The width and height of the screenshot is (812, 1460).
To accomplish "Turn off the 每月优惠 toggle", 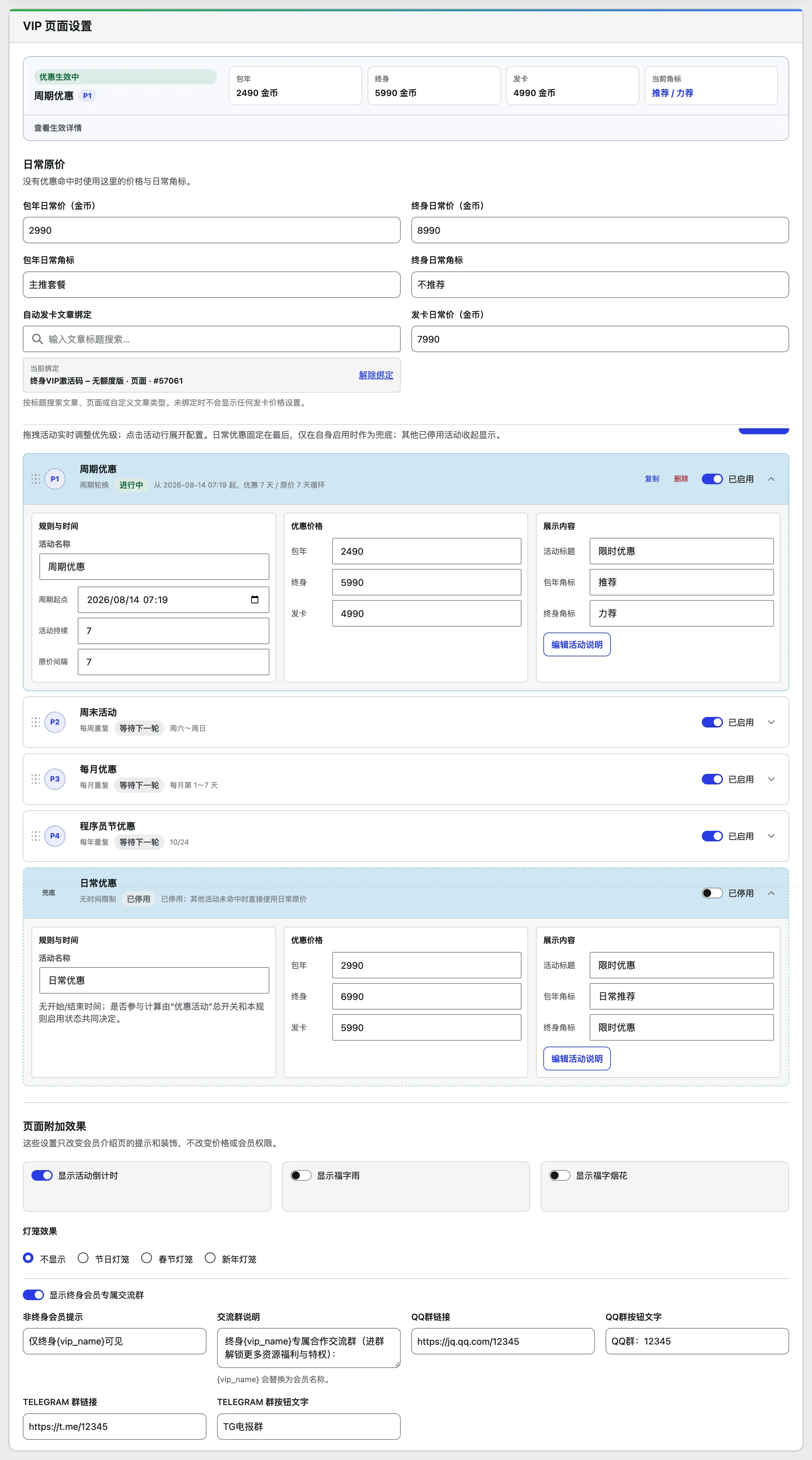I will [x=712, y=779].
